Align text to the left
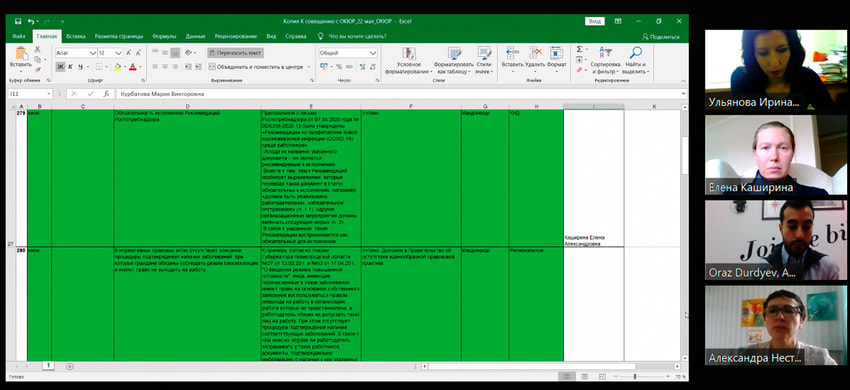This screenshot has height=390, width=850. click(155, 67)
